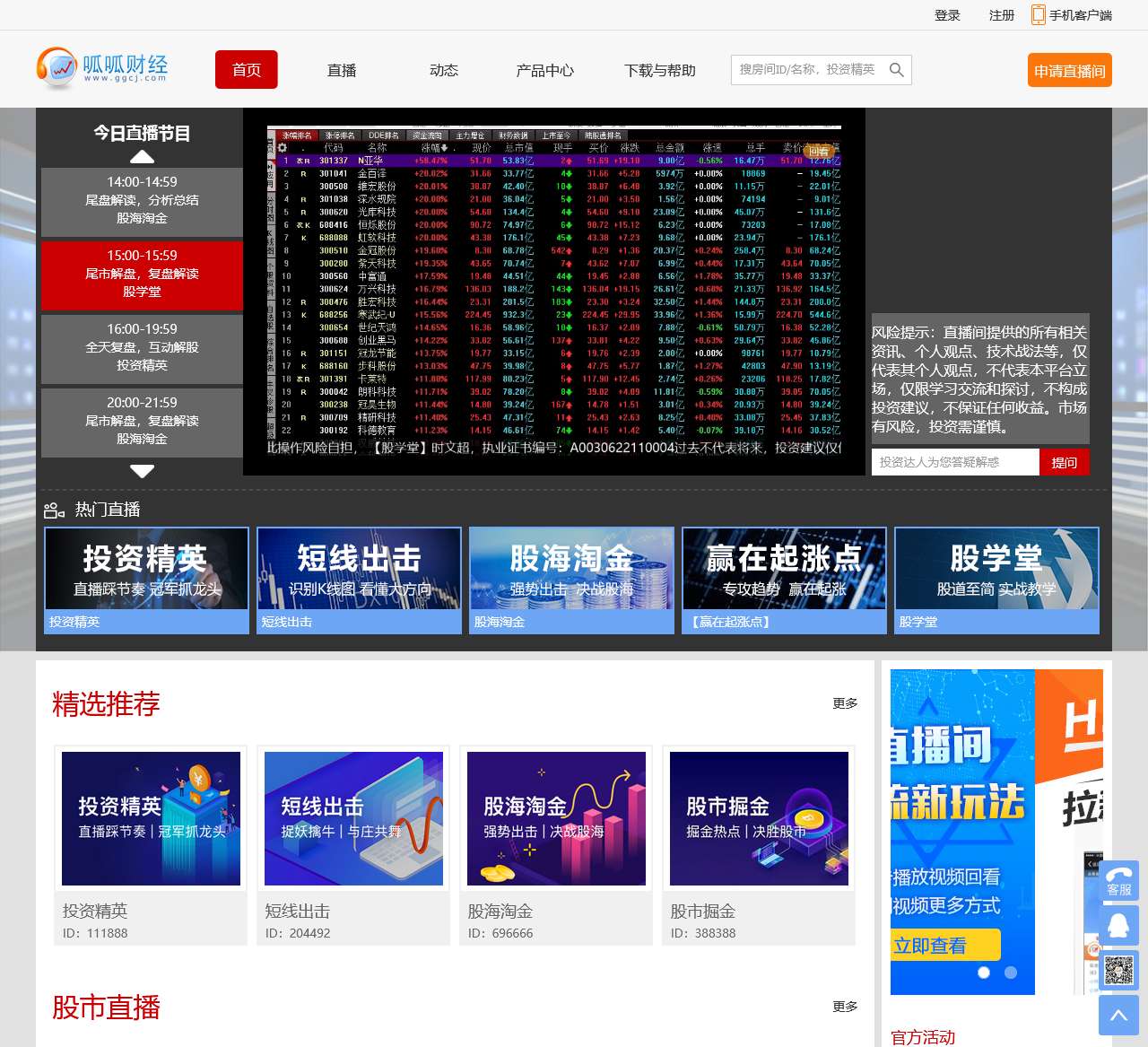Open the QQ contact icon
1148x1047 pixels.
point(1118,926)
